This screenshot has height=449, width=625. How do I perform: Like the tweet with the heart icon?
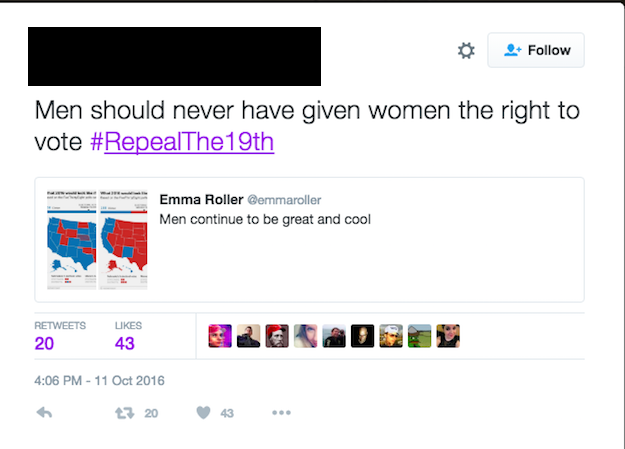point(203,413)
